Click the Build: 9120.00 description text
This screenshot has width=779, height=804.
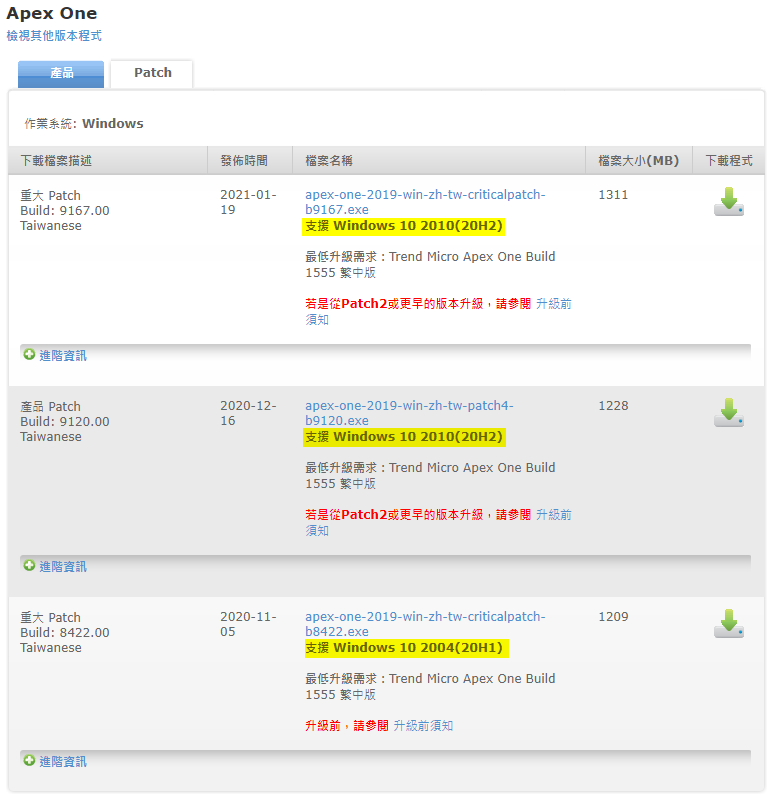point(65,421)
